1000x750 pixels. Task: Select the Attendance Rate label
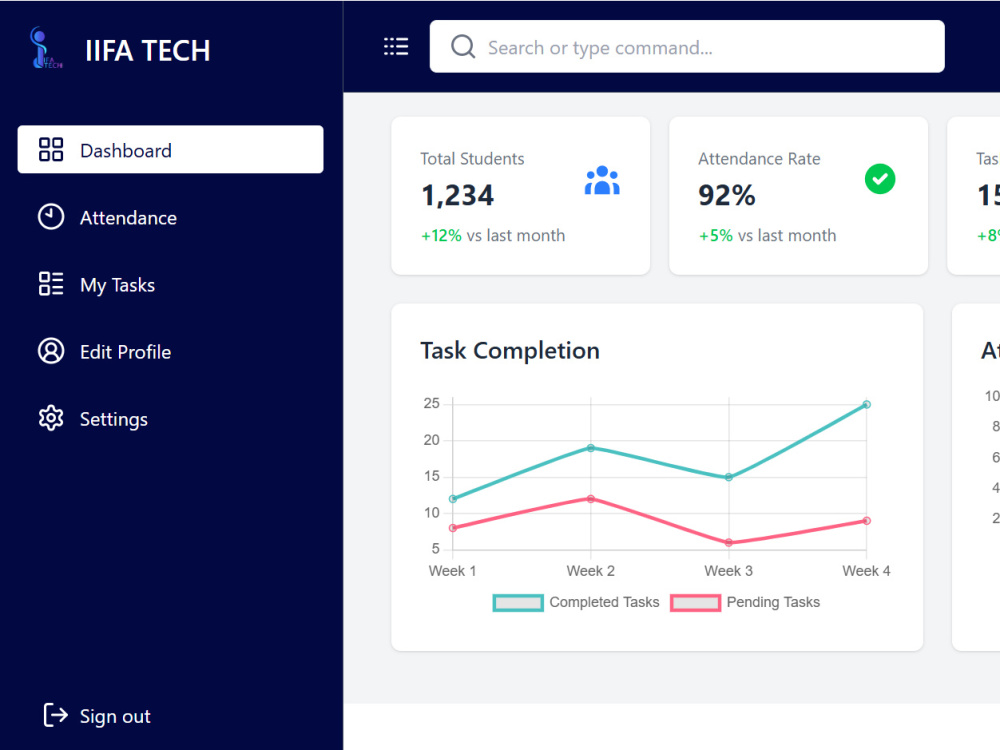759,159
